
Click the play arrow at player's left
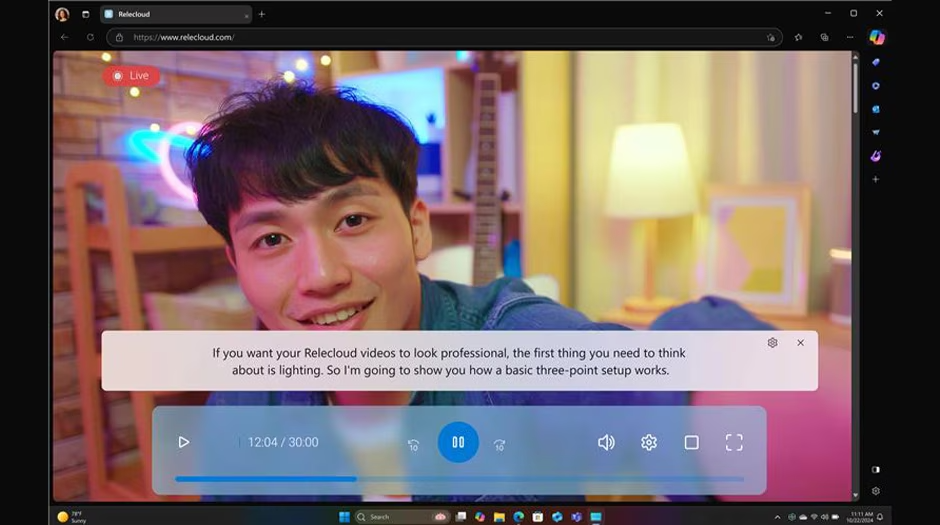183,442
